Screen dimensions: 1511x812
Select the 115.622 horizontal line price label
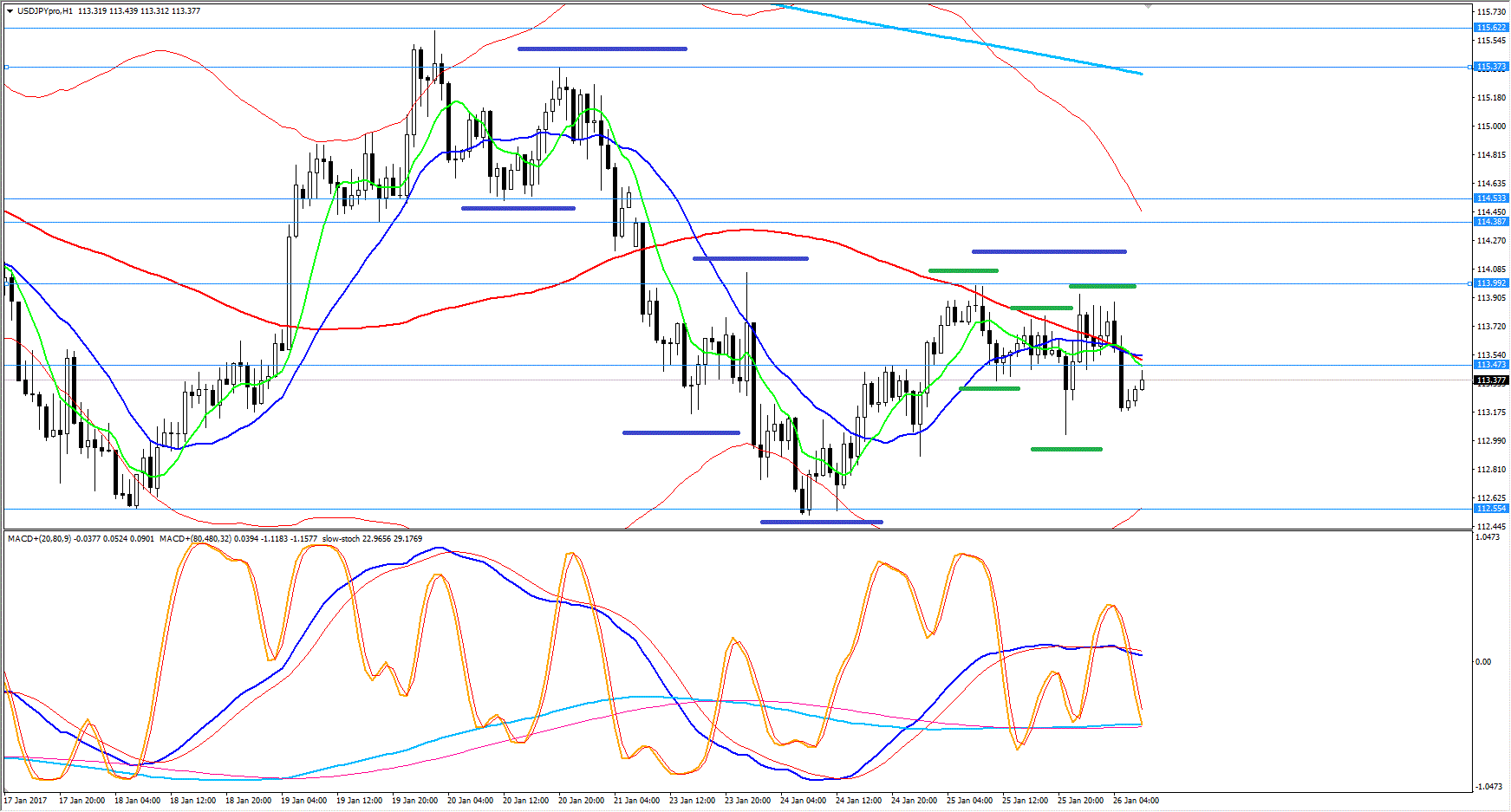click(x=1491, y=28)
